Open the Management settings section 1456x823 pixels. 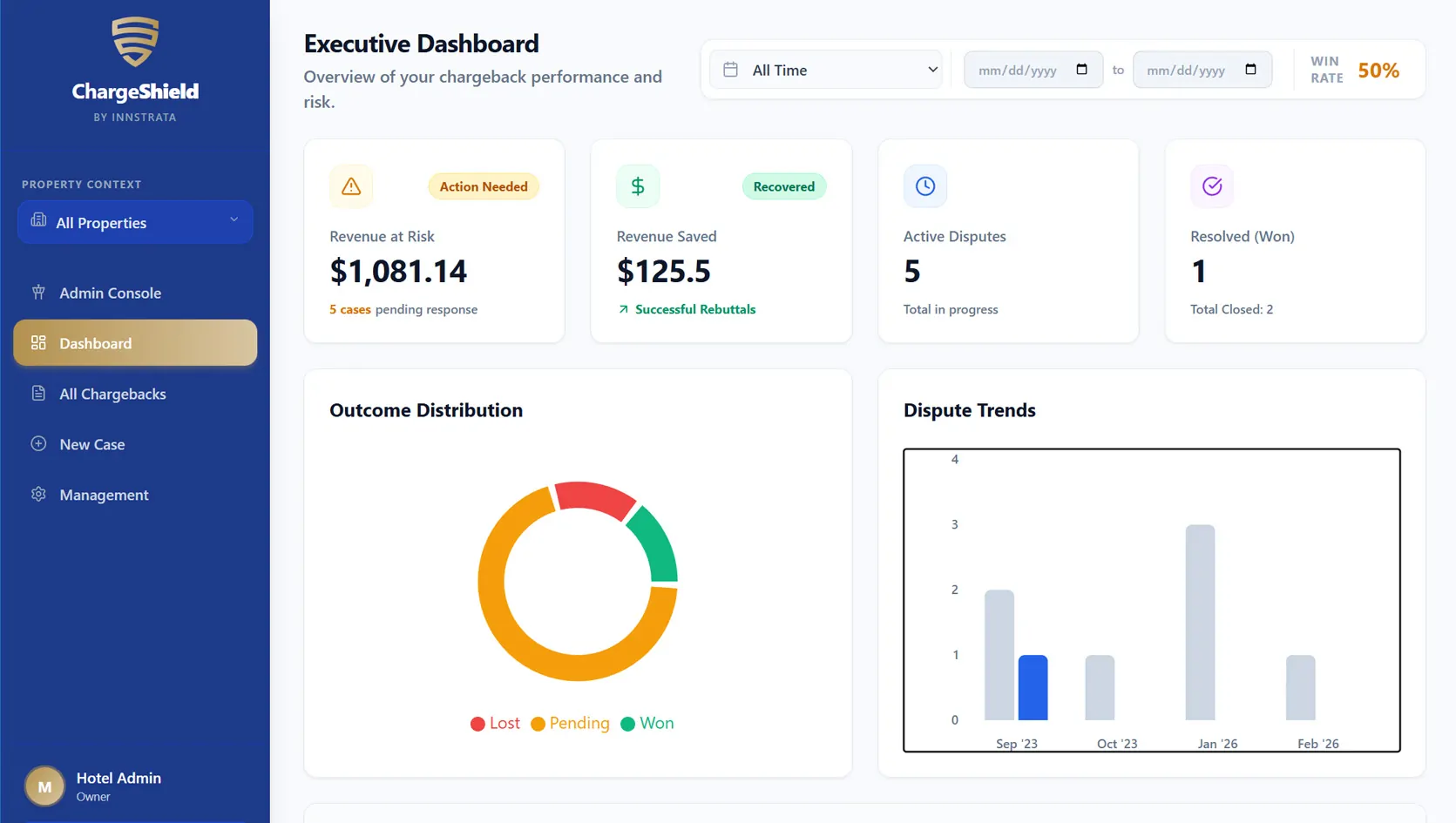[x=104, y=496]
